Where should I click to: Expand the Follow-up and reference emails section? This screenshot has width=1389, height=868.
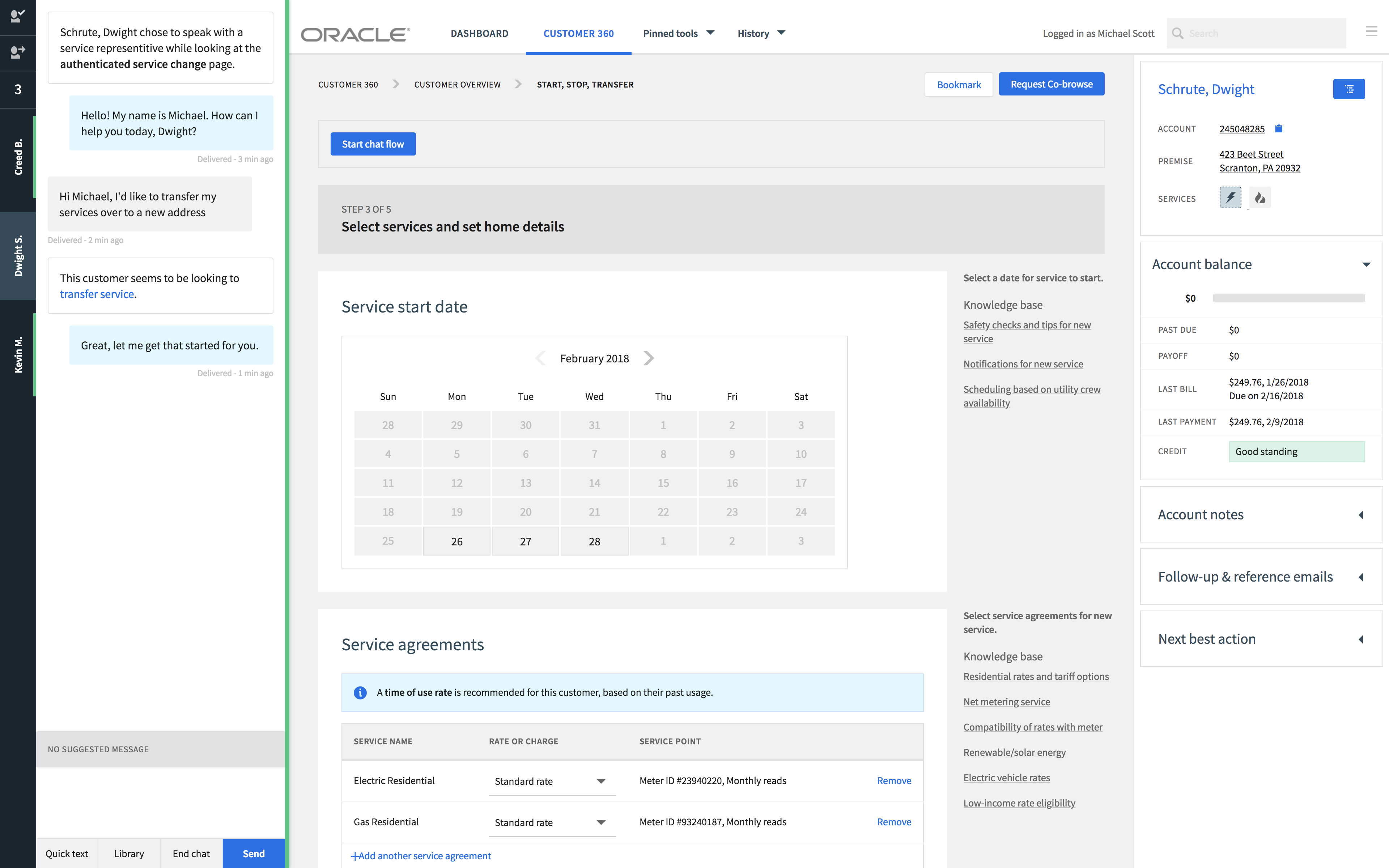pos(1361,577)
